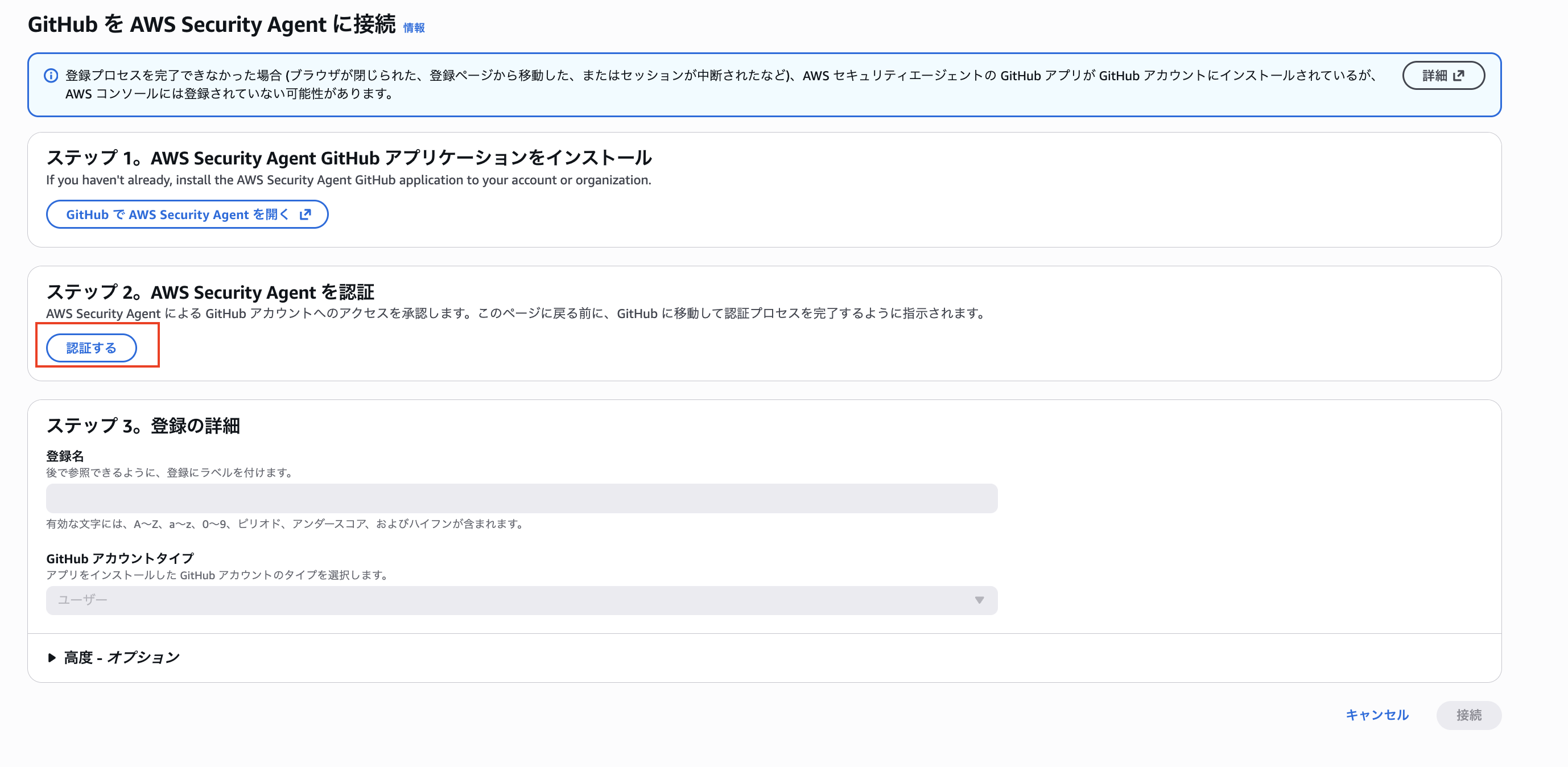1568x767 pixels.
Task: Click the dropdown arrow on GitHub アカウントタイプ field
Action: (979, 600)
